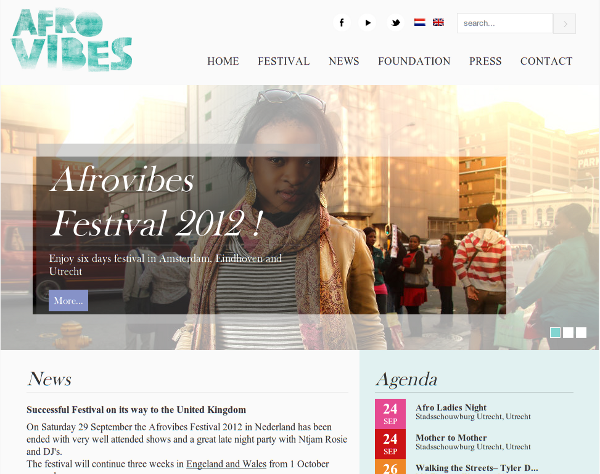This screenshot has height=474, width=600.
Task: Open the Mother to Mother agenda entry
Action: [x=451, y=438]
